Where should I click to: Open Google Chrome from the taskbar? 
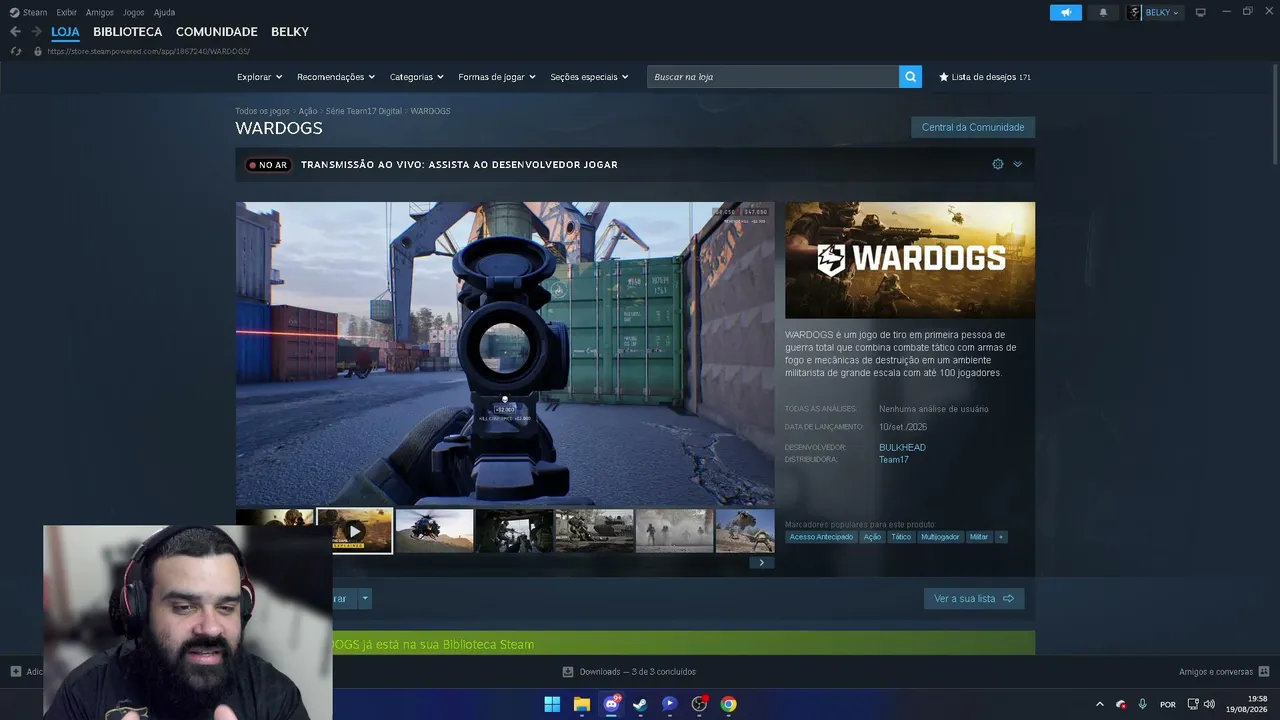coord(729,704)
